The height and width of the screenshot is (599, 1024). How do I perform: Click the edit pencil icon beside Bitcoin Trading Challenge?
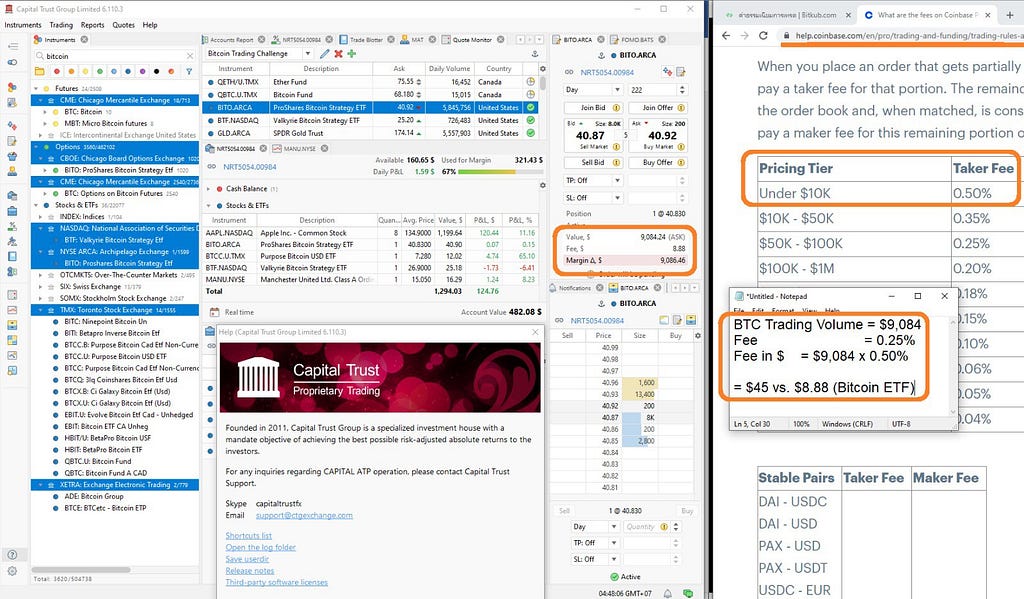pos(325,54)
